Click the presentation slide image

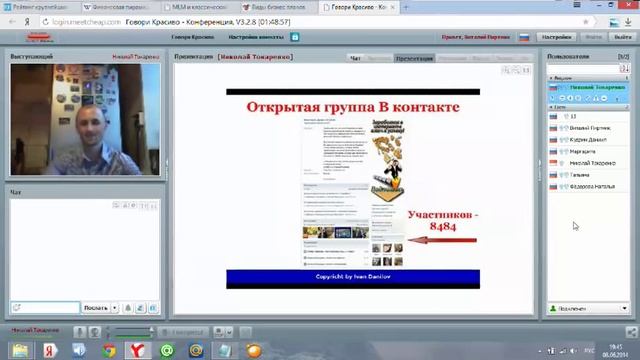coord(353,189)
